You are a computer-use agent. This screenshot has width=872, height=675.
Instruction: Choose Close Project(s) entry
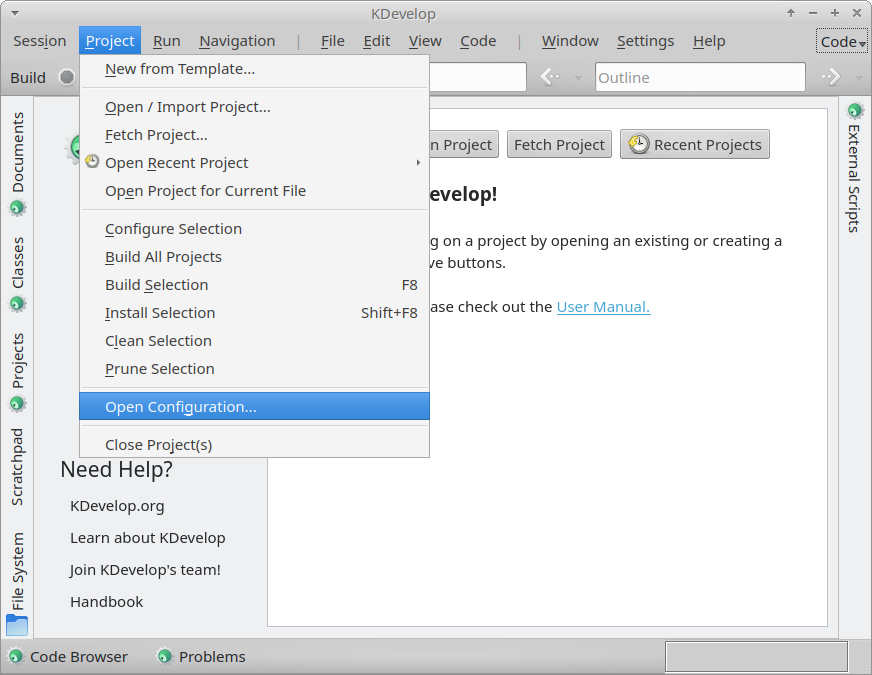click(255, 444)
